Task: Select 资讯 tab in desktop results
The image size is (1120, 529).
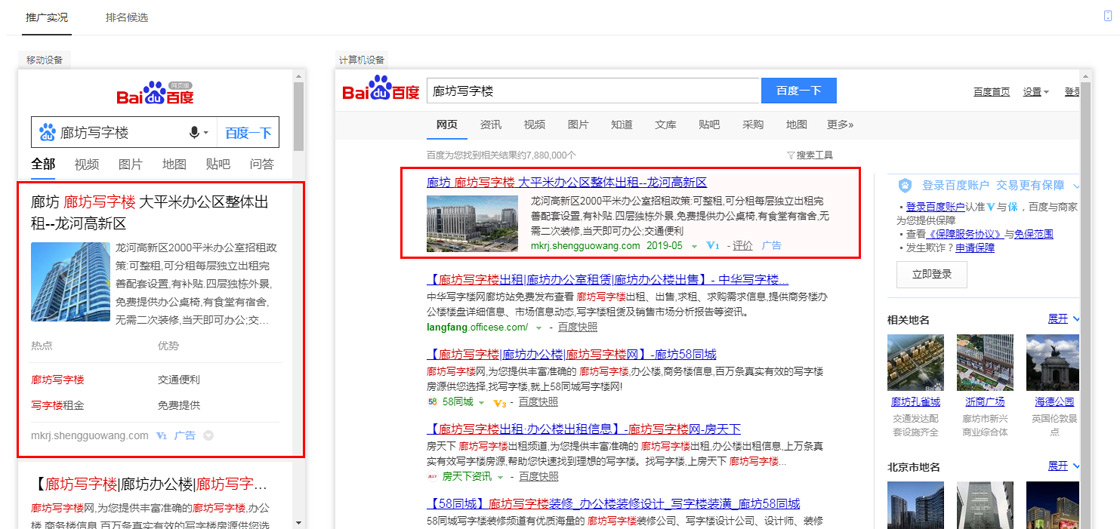Action: (x=491, y=124)
